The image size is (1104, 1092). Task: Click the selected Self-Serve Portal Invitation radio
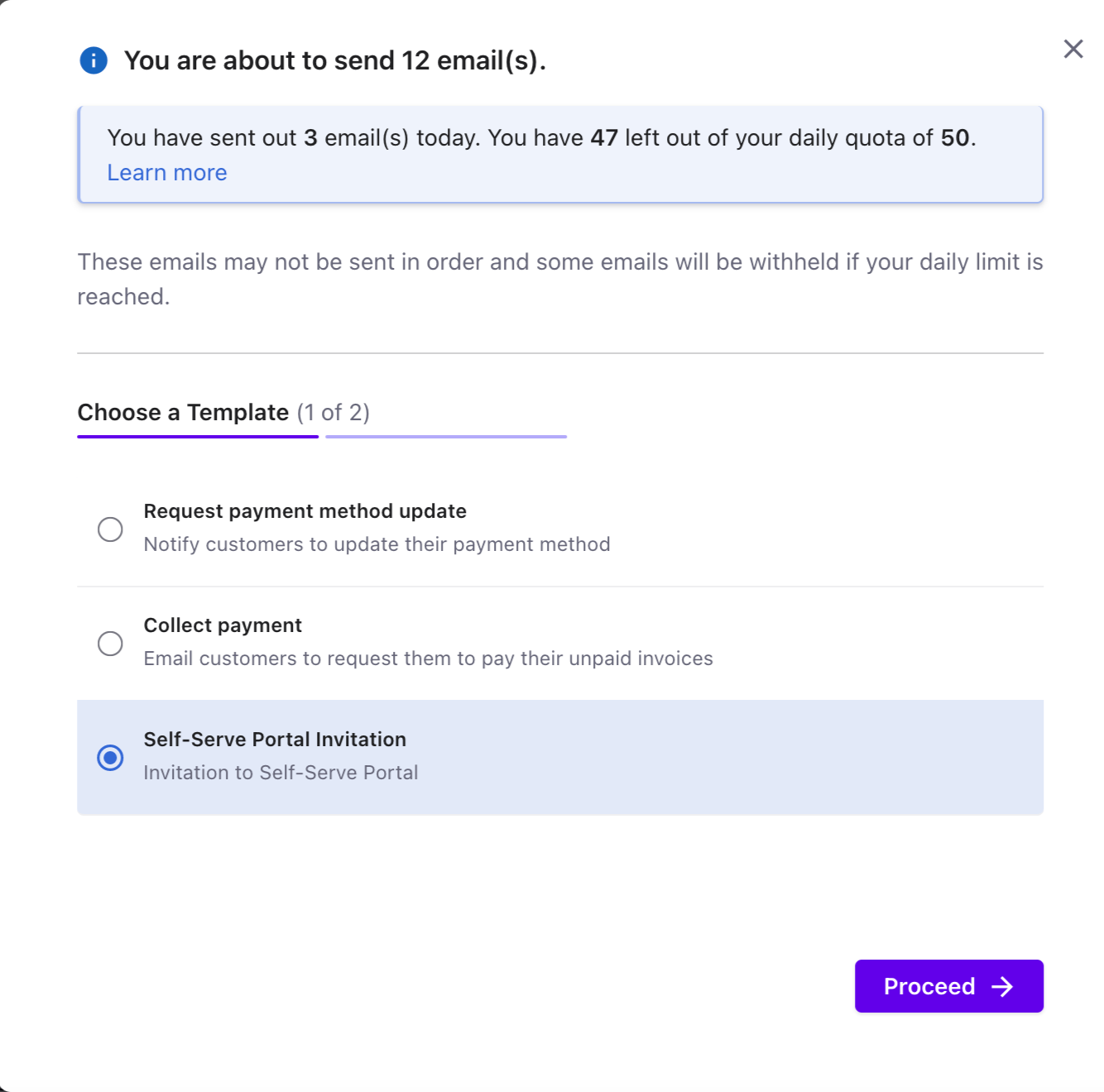pos(110,758)
